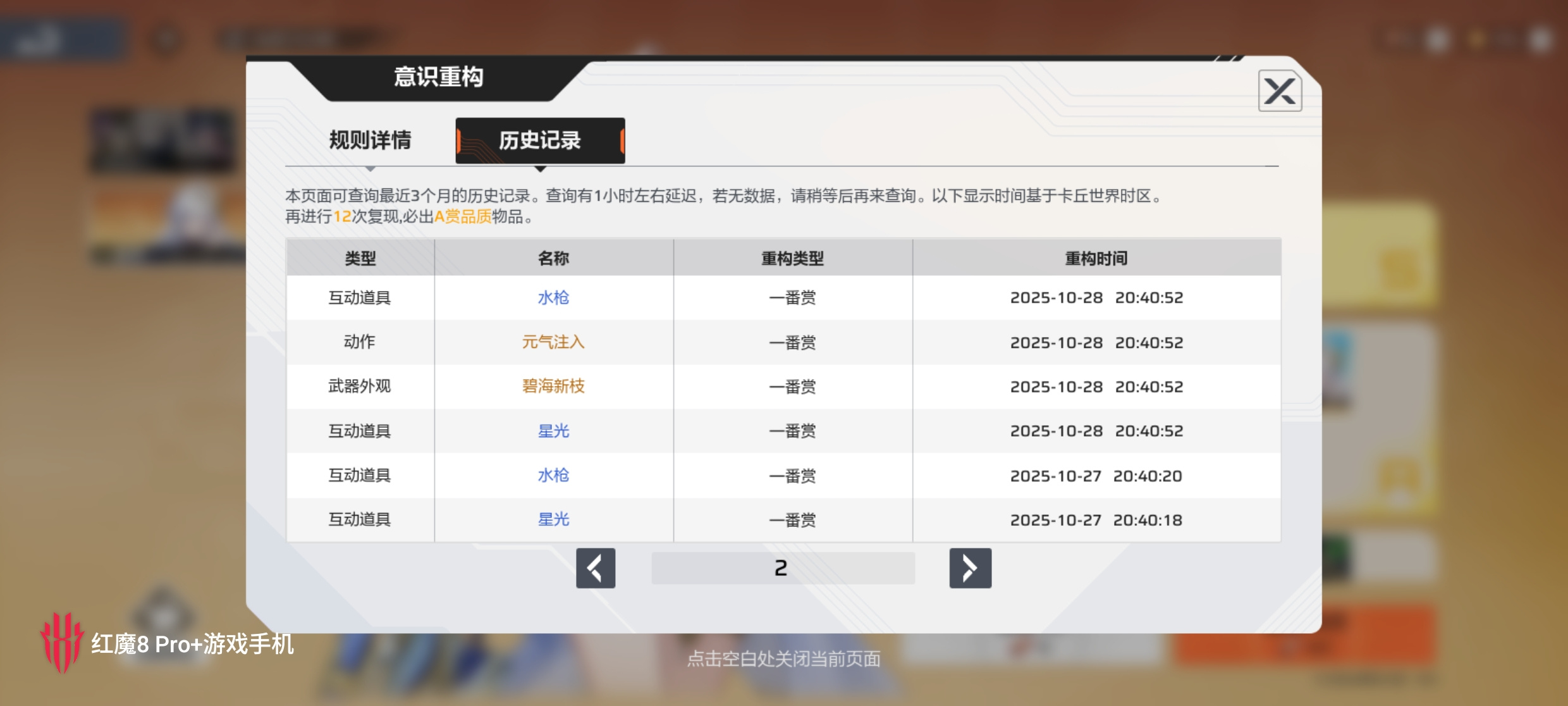
Task: Click the 类型 column header
Action: [360, 258]
